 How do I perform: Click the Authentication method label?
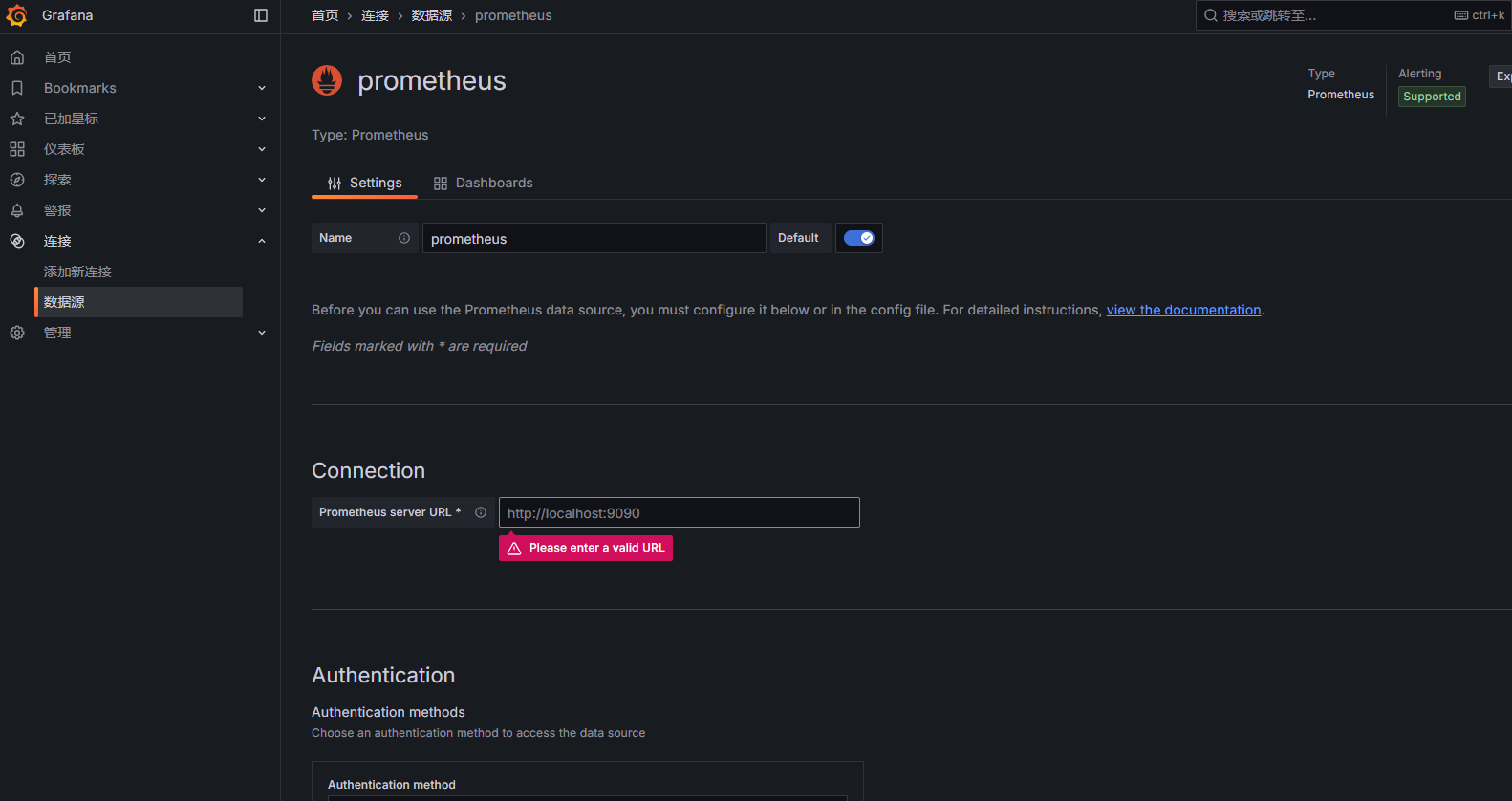pyautogui.click(x=392, y=785)
